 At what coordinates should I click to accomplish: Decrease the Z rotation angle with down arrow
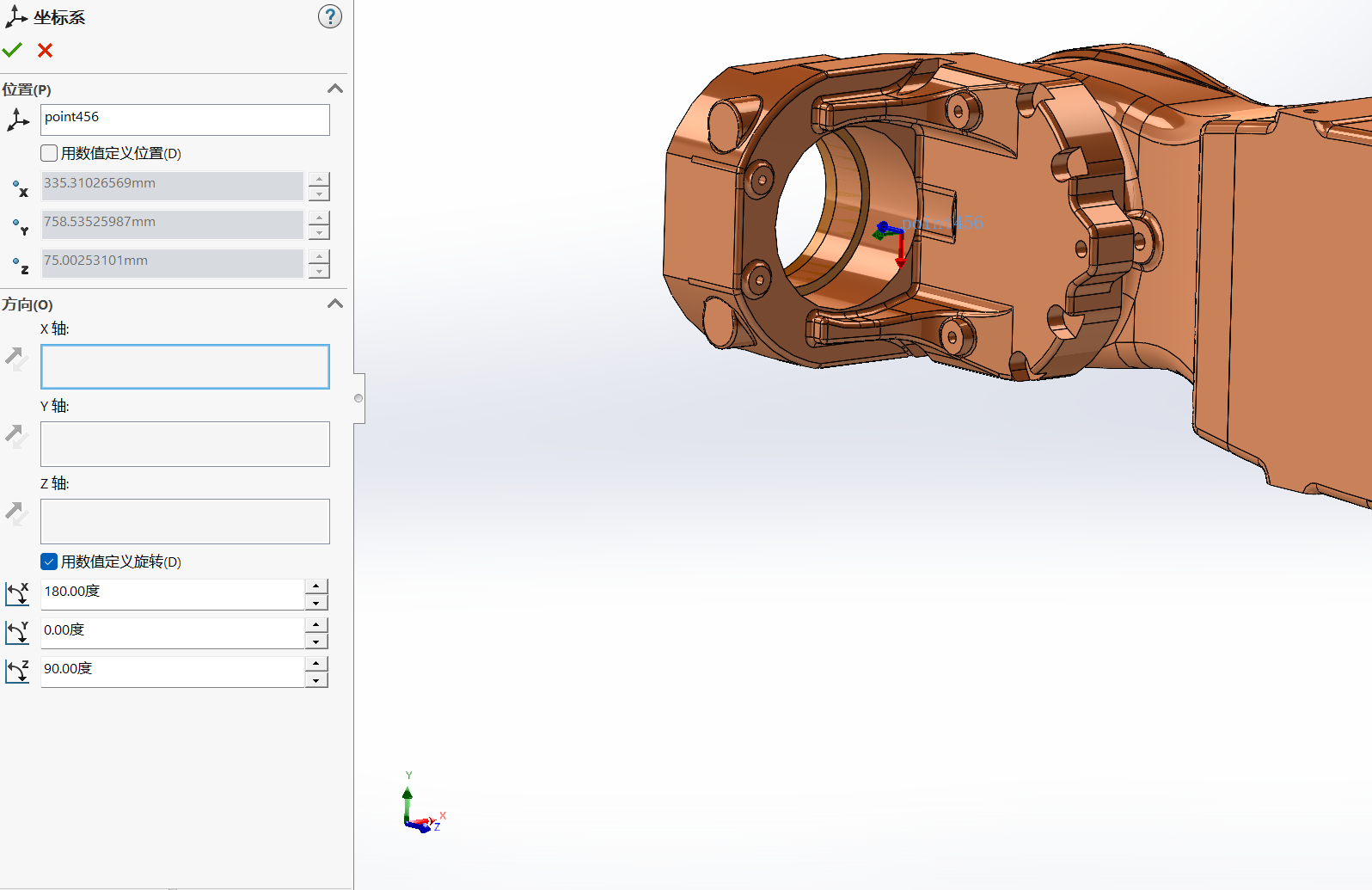[x=316, y=680]
